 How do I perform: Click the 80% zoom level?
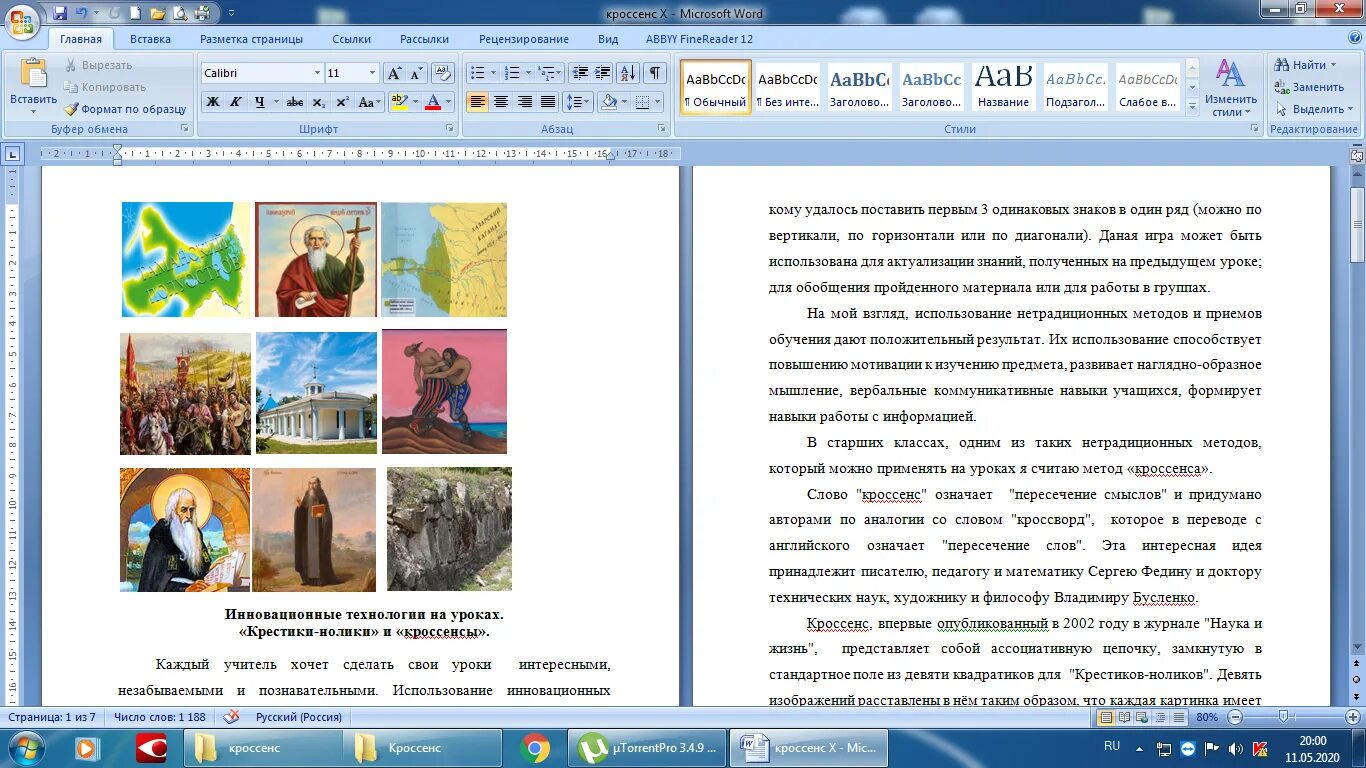coord(1207,717)
